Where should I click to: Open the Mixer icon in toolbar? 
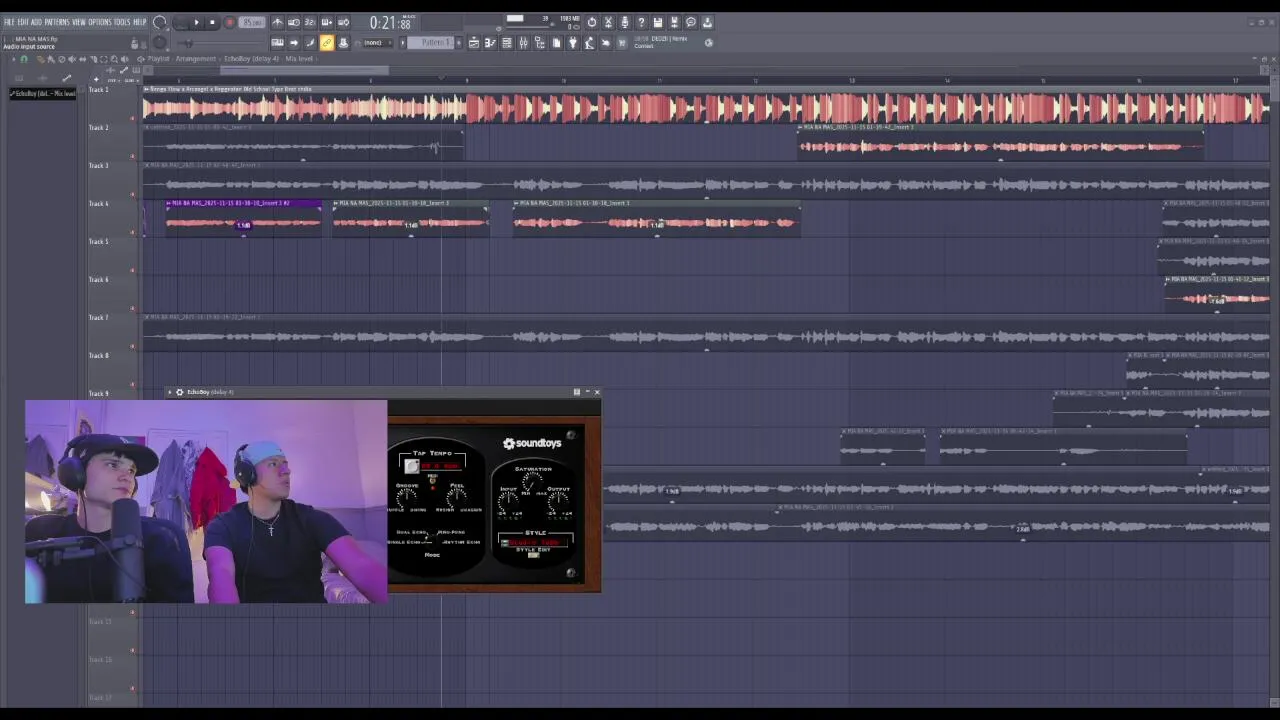coord(523,43)
